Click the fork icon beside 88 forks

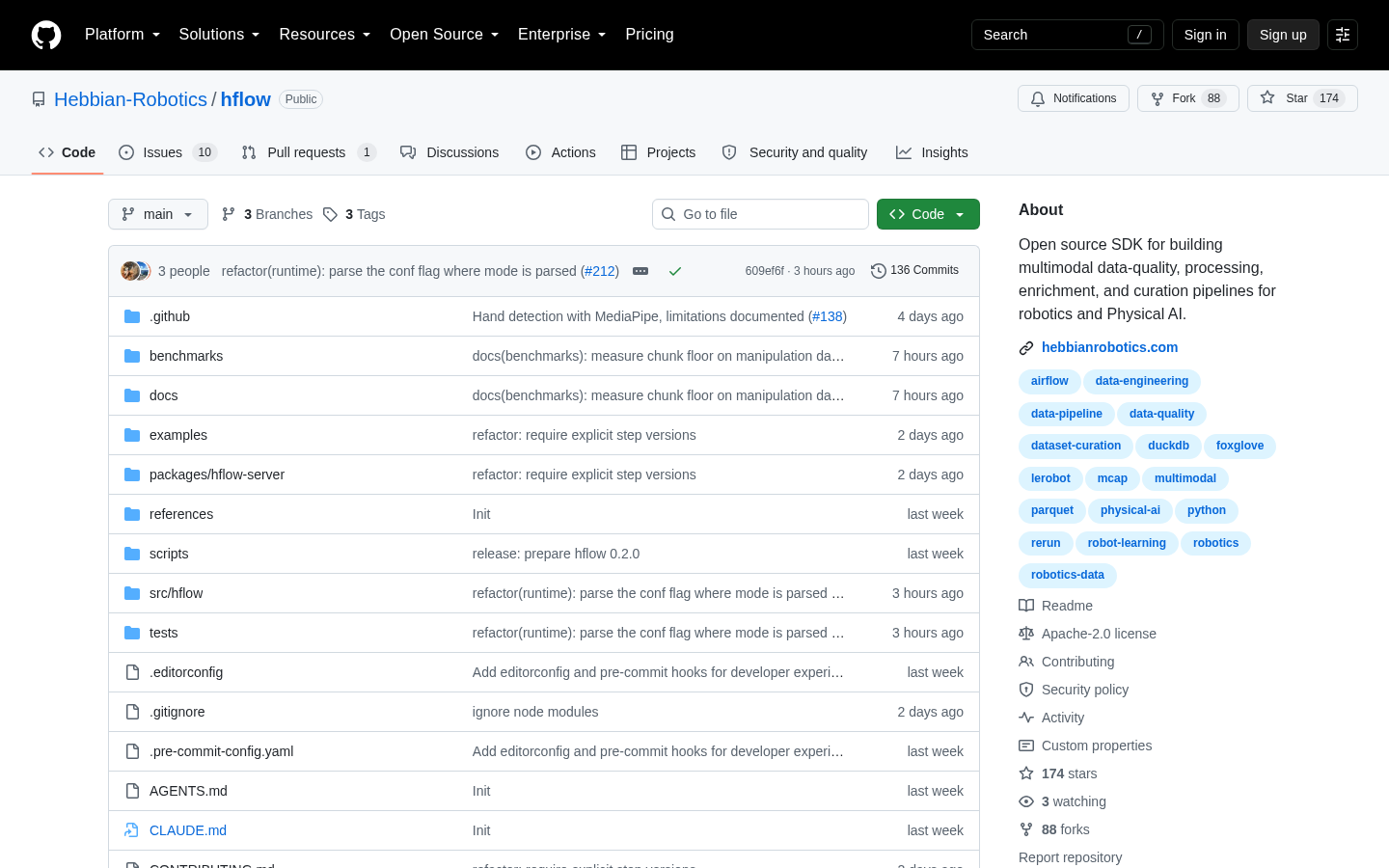click(1026, 829)
